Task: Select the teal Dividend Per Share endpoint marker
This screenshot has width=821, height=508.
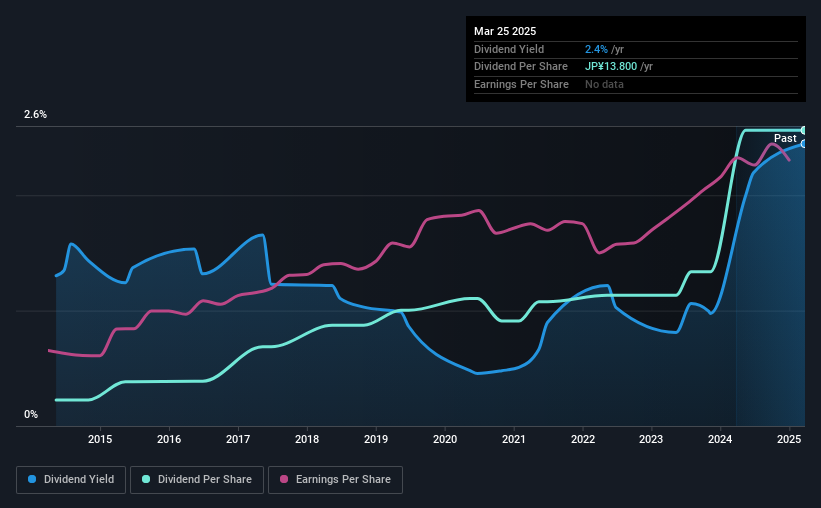Action: click(x=803, y=131)
